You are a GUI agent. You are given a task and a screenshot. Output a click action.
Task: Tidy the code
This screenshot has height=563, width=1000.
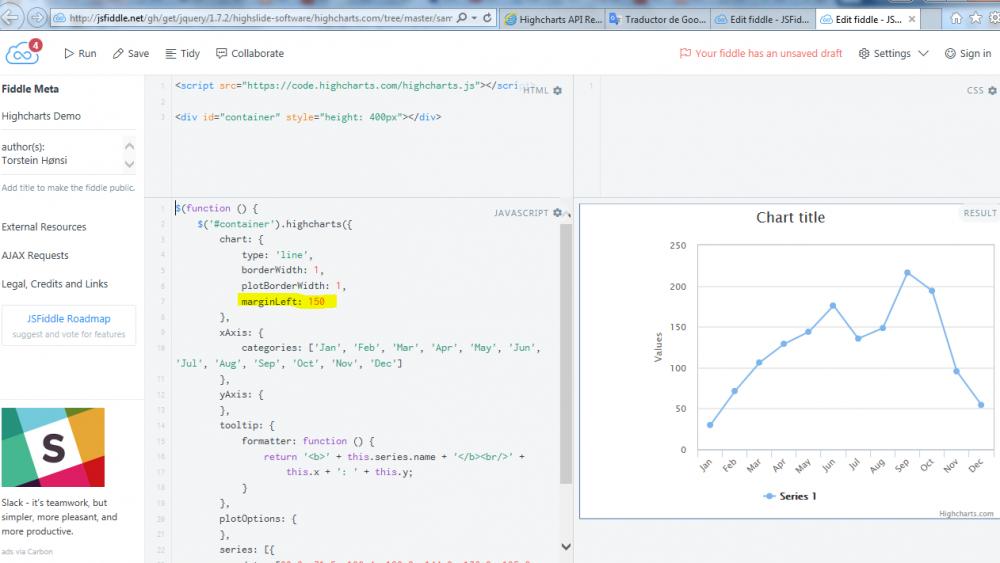tap(182, 54)
